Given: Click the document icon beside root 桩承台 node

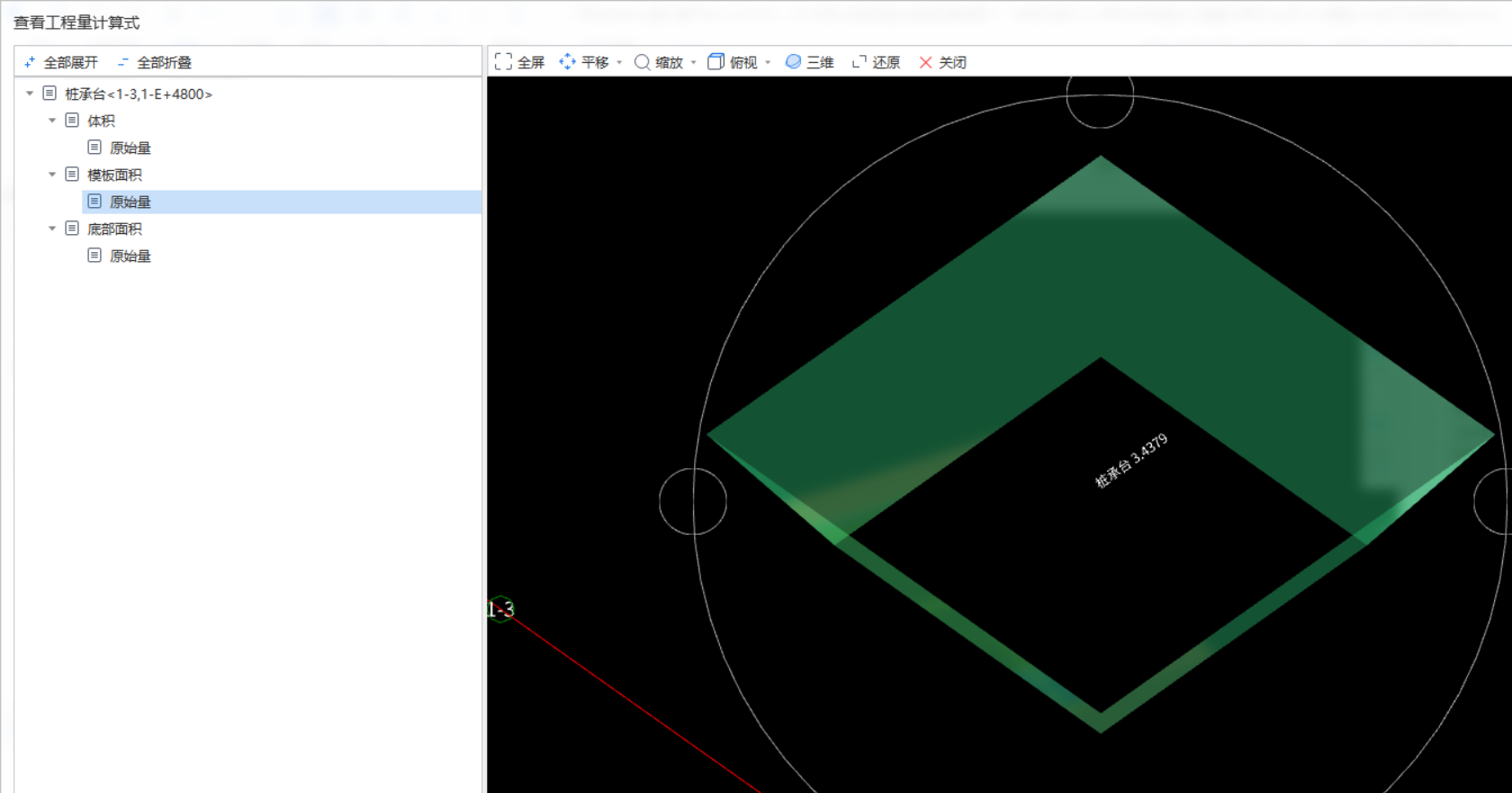Looking at the screenshot, I should click(x=49, y=94).
